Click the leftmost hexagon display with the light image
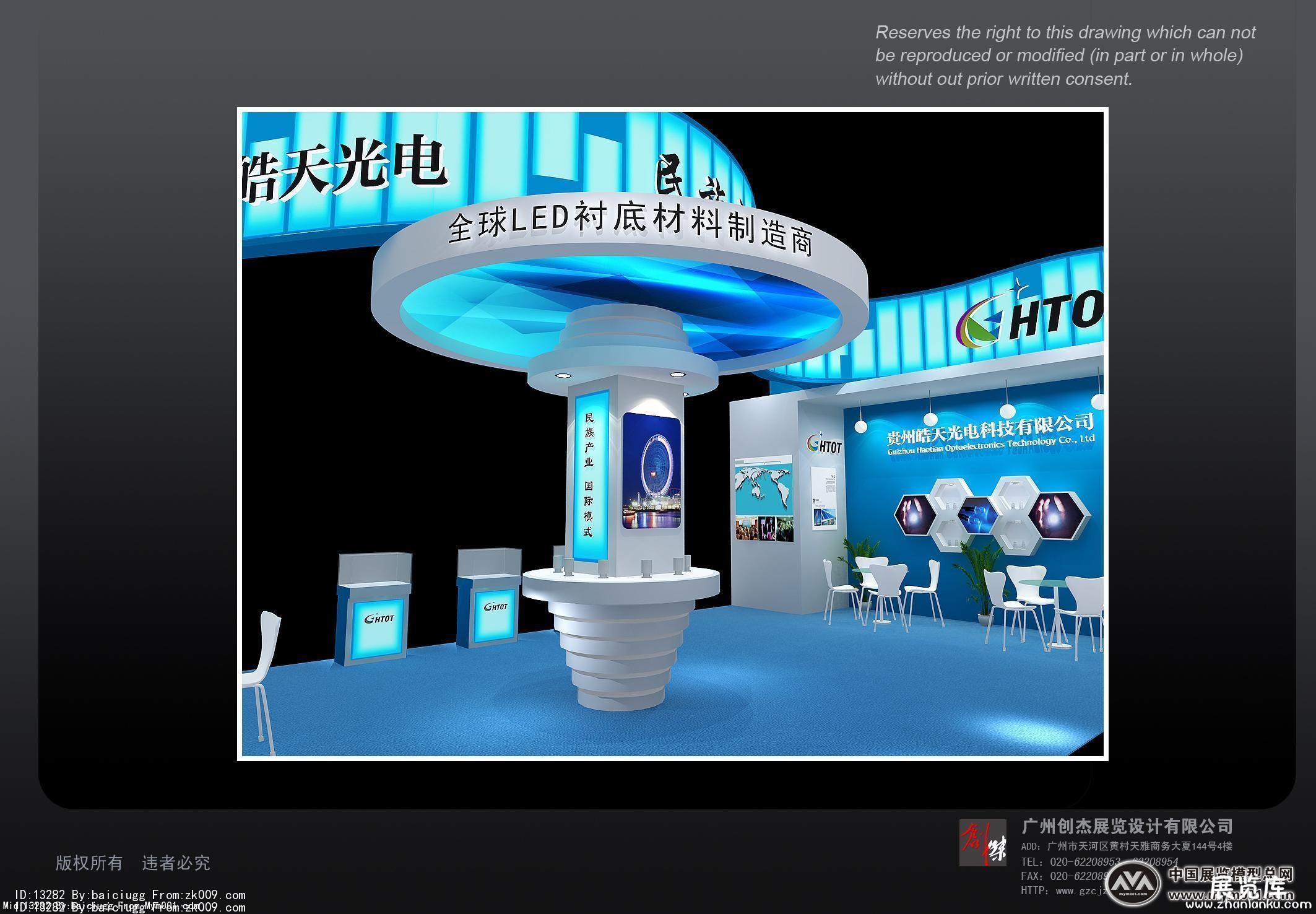This screenshot has width=1316, height=914. 915,515
